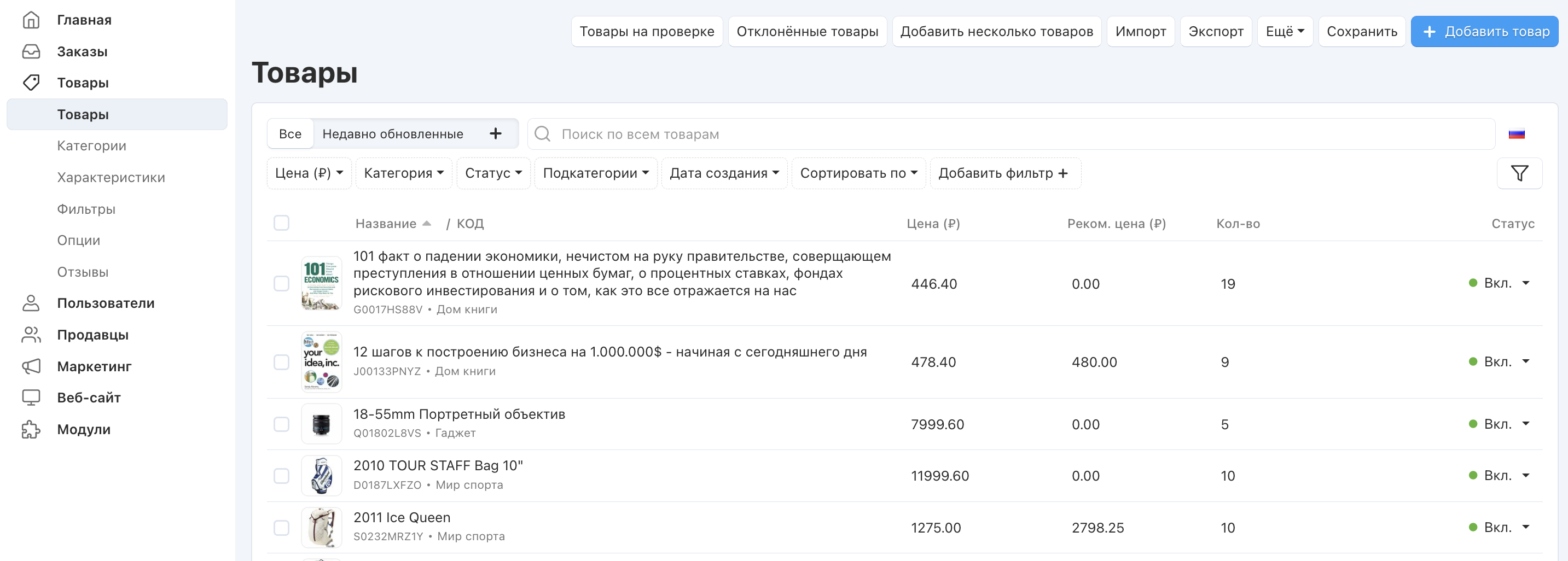Open Категории in the sidebar menu

(92, 146)
